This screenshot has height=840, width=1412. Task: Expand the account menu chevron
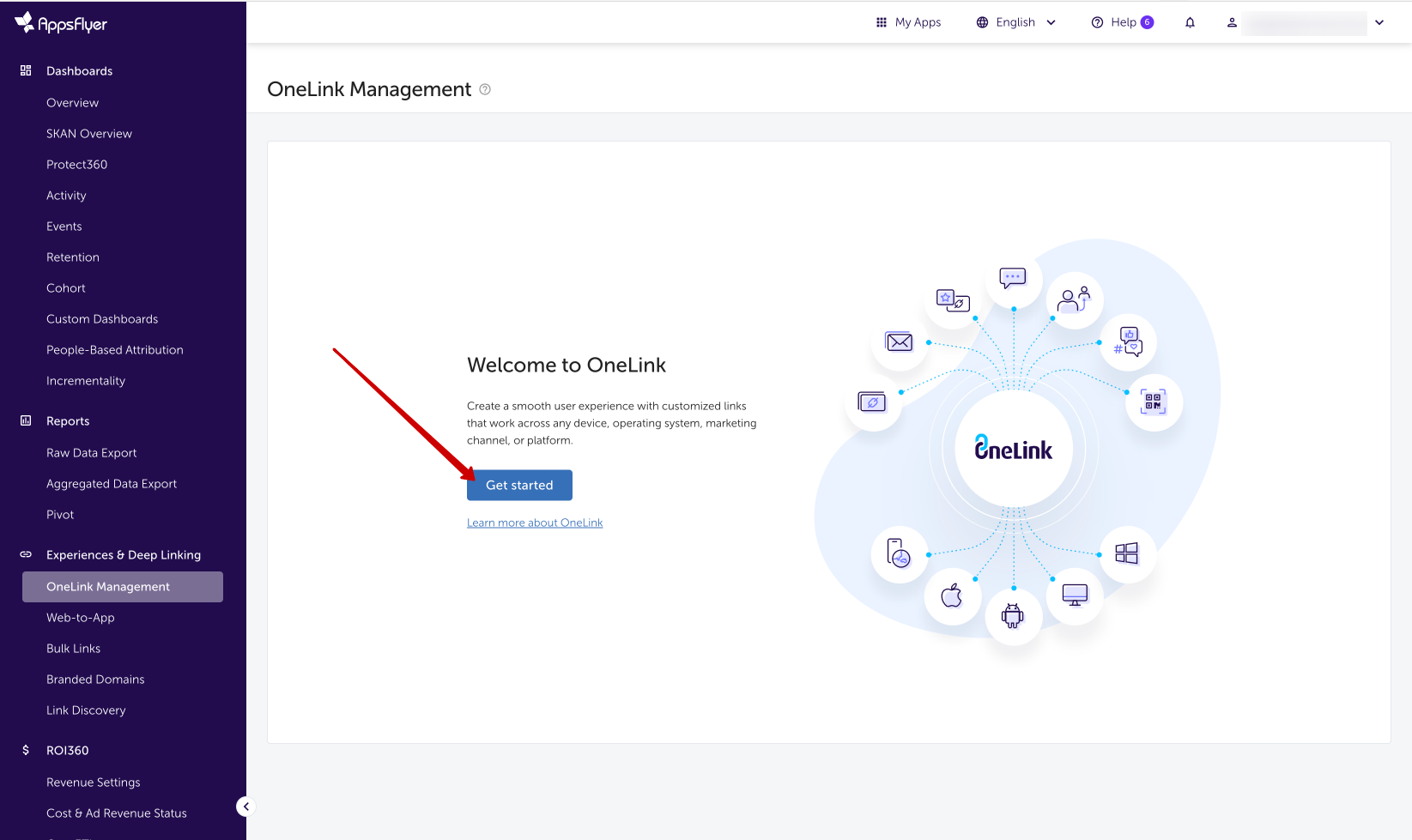tap(1379, 22)
